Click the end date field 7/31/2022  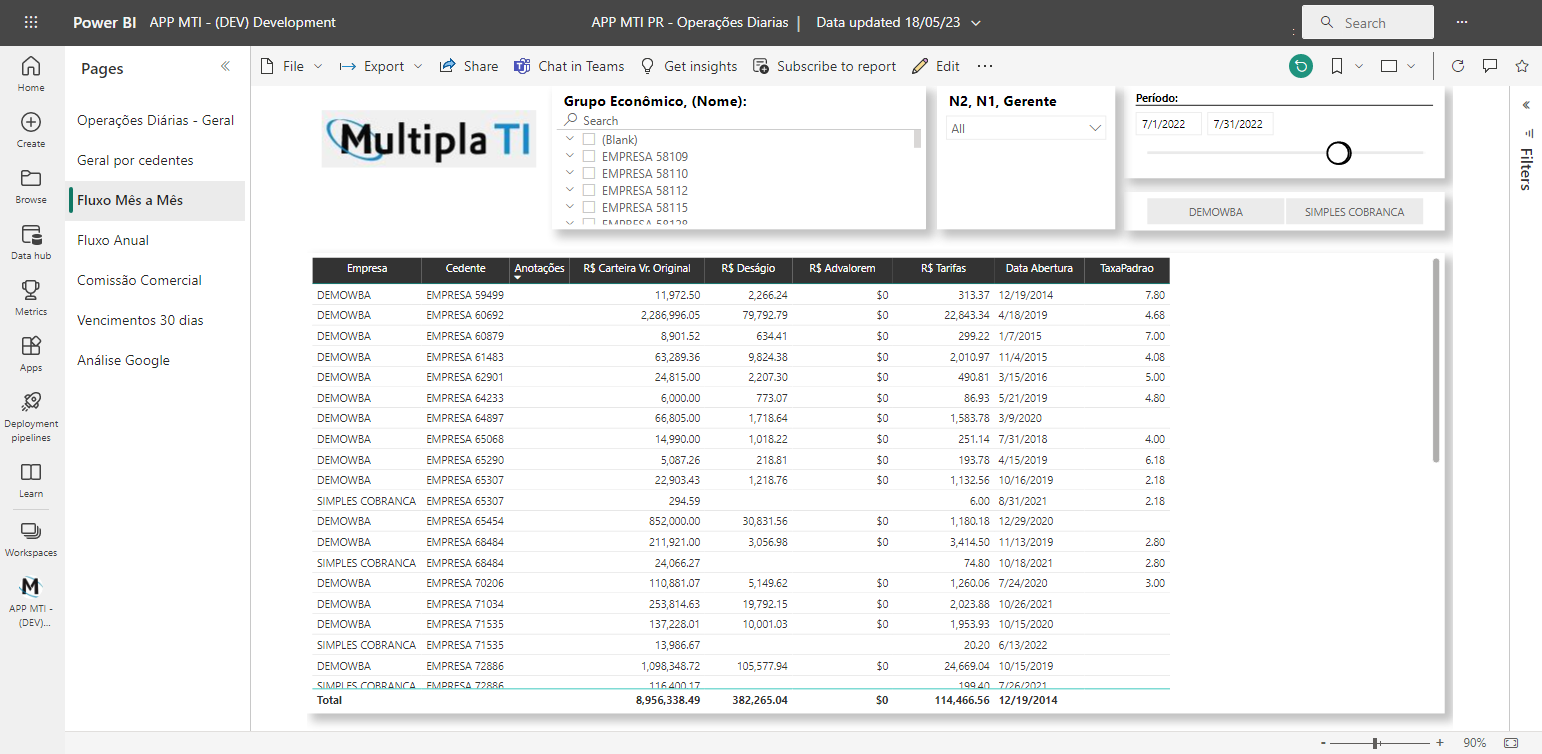[x=1239, y=124]
